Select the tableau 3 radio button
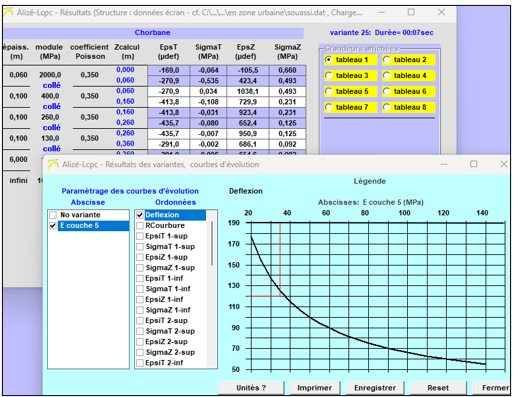The image size is (520, 397). coord(329,76)
